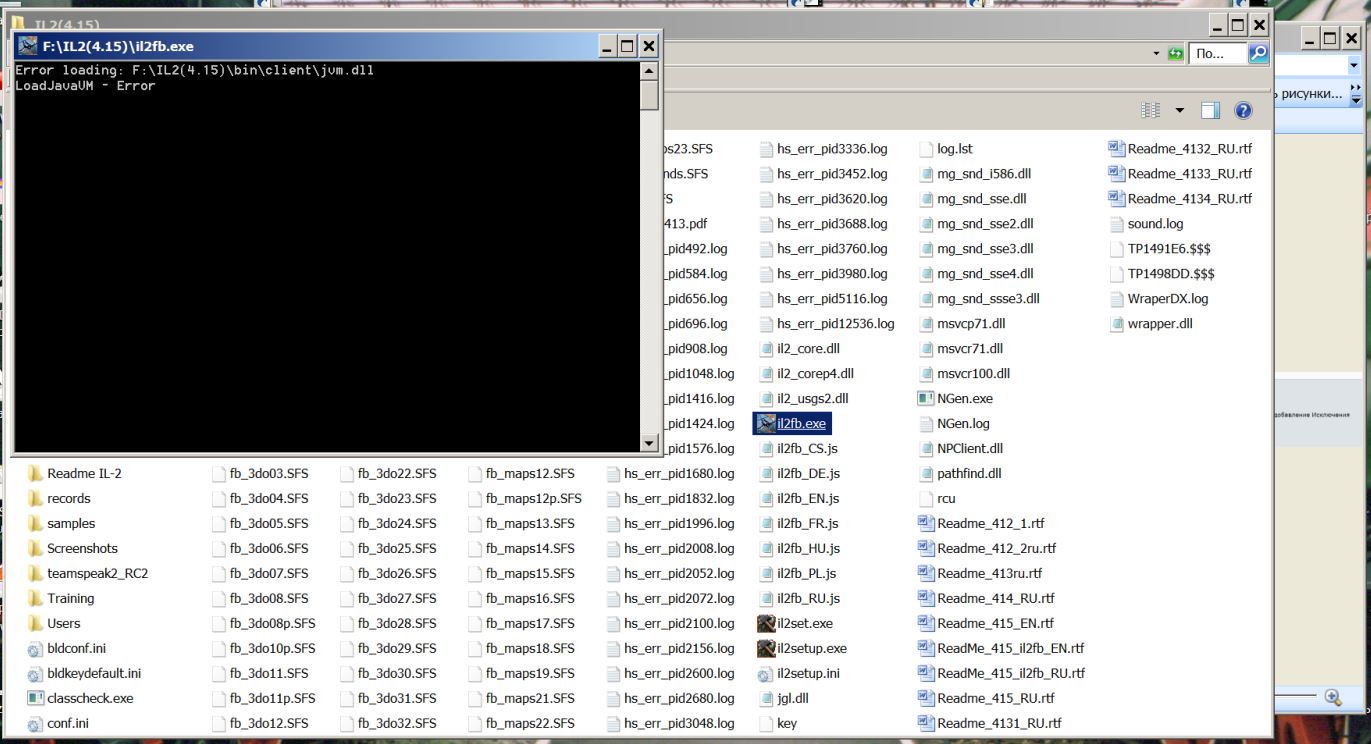Change the view with the Explorer view button

(x=1151, y=111)
